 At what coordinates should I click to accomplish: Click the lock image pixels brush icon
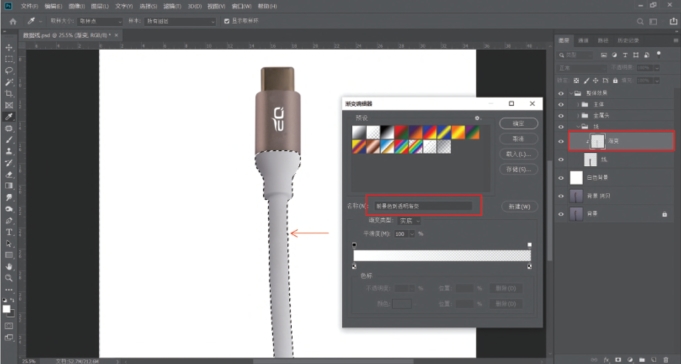pos(586,80)
